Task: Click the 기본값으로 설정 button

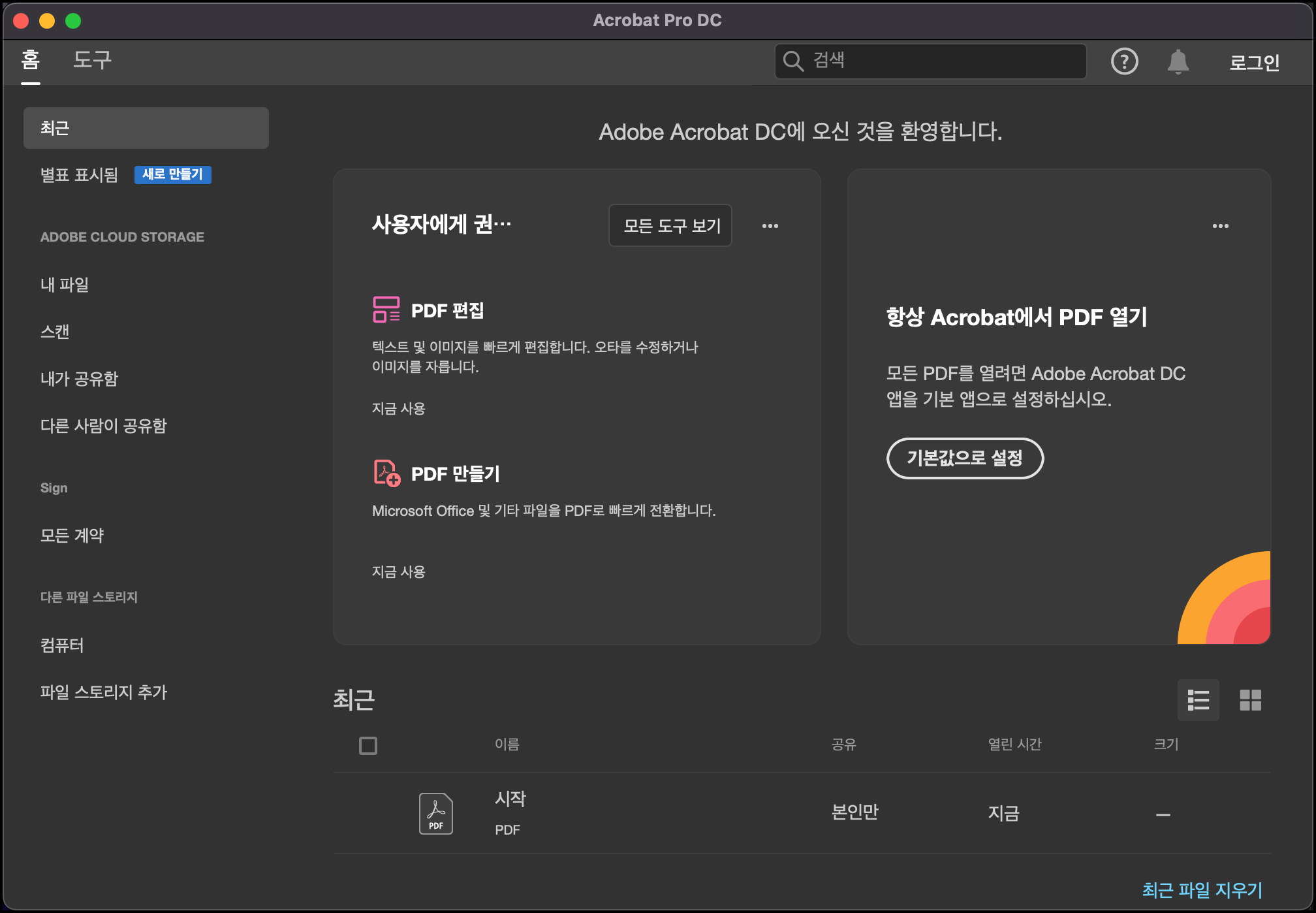Action: point(965,458)
